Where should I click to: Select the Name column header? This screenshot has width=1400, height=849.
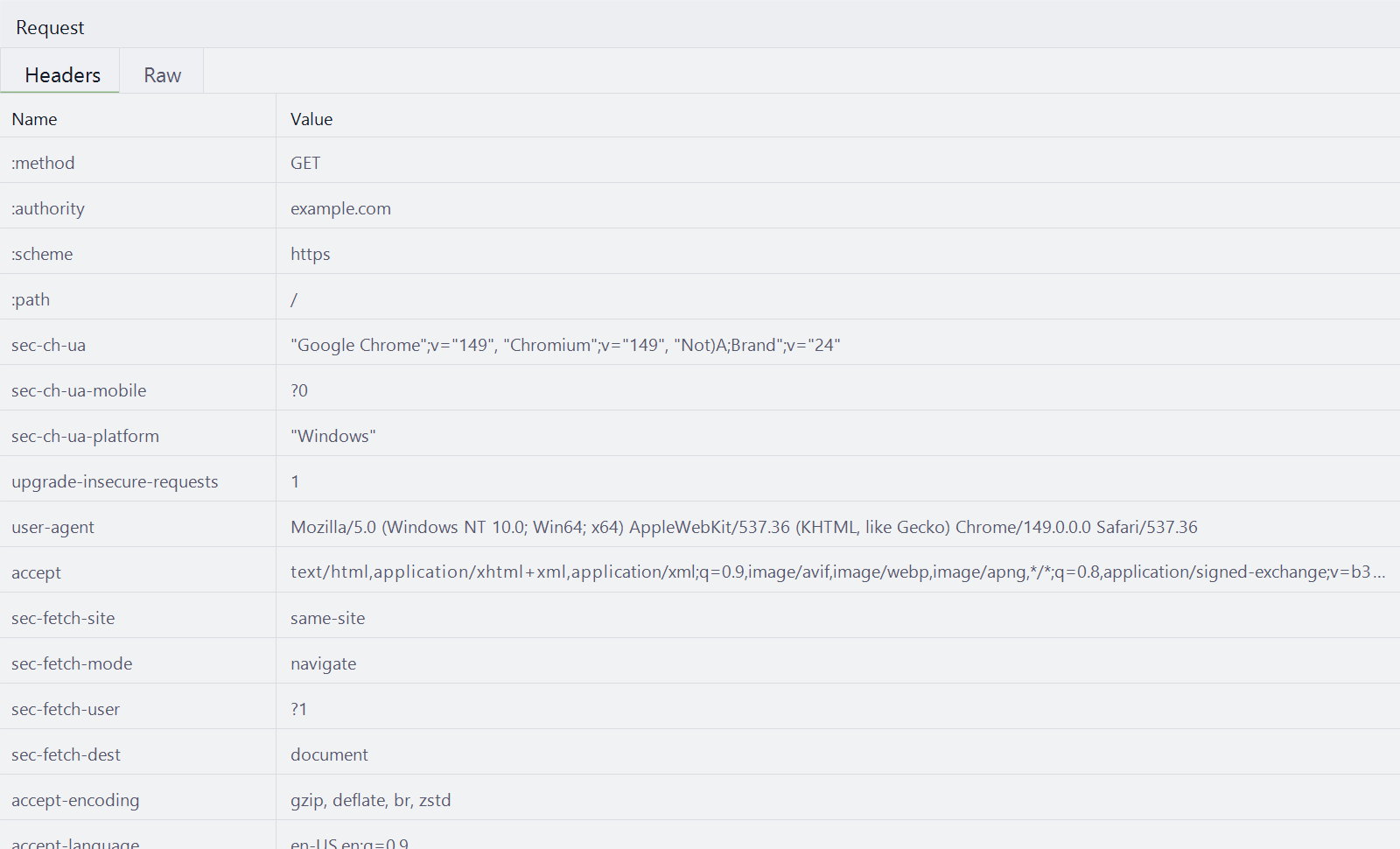click(34, 119)
